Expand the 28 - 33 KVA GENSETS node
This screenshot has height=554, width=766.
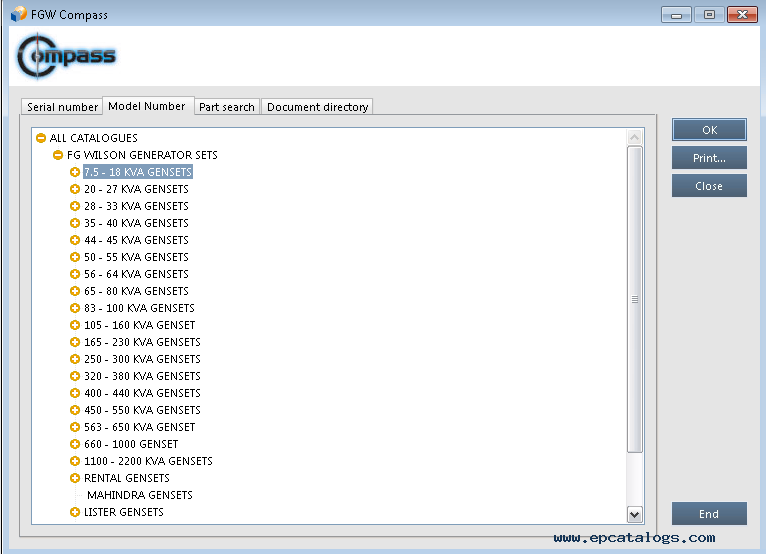75,206
